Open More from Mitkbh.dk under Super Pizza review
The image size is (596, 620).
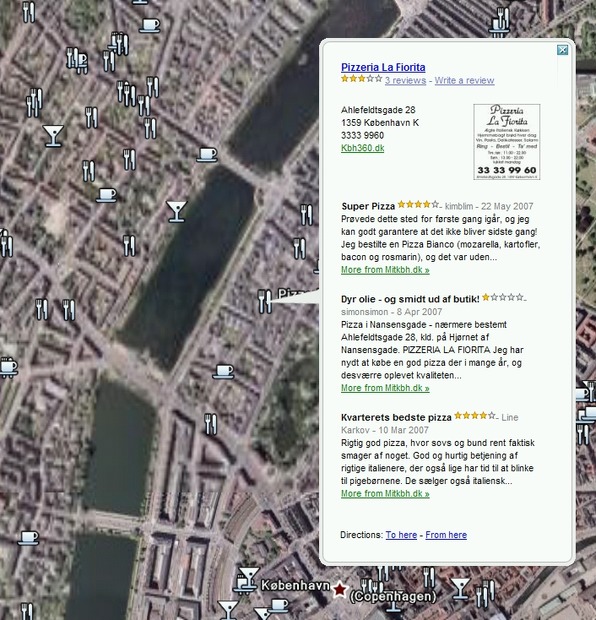click(x=385, y=270)
